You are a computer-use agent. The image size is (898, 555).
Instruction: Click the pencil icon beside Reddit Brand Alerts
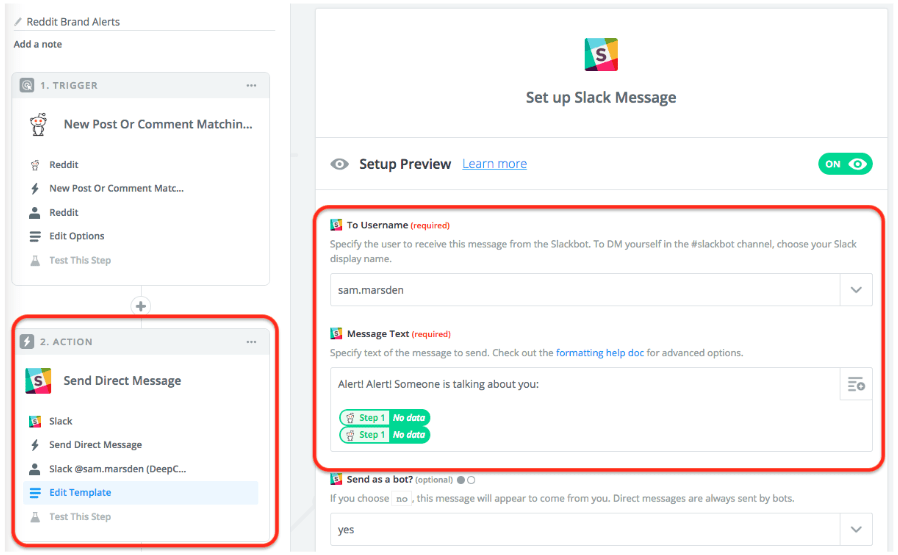(x=18, y=22)
